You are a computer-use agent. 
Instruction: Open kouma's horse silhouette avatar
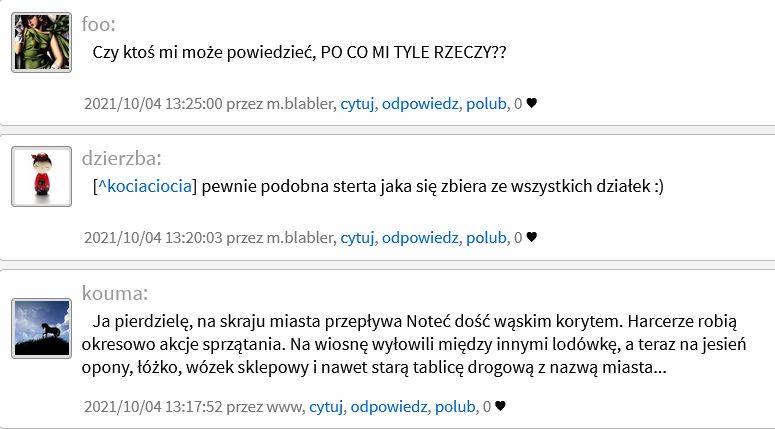point(42,328)
